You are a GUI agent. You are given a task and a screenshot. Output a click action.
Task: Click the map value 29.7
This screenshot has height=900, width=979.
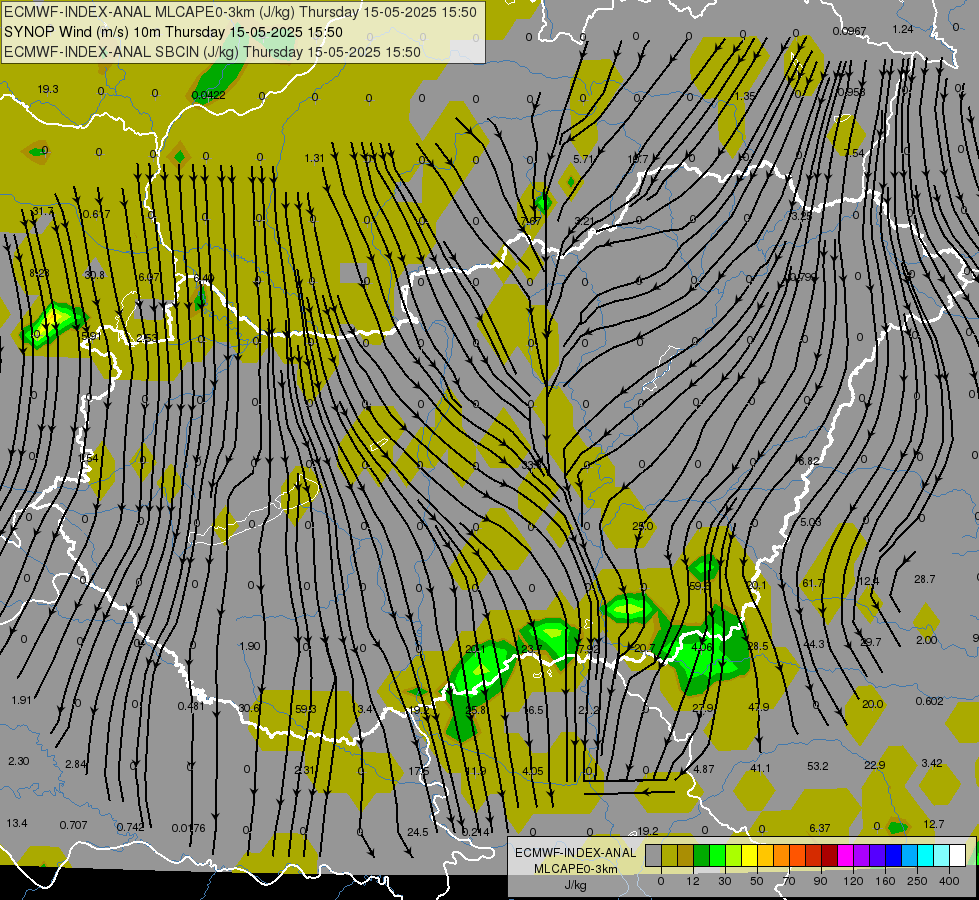click(871, 642)
